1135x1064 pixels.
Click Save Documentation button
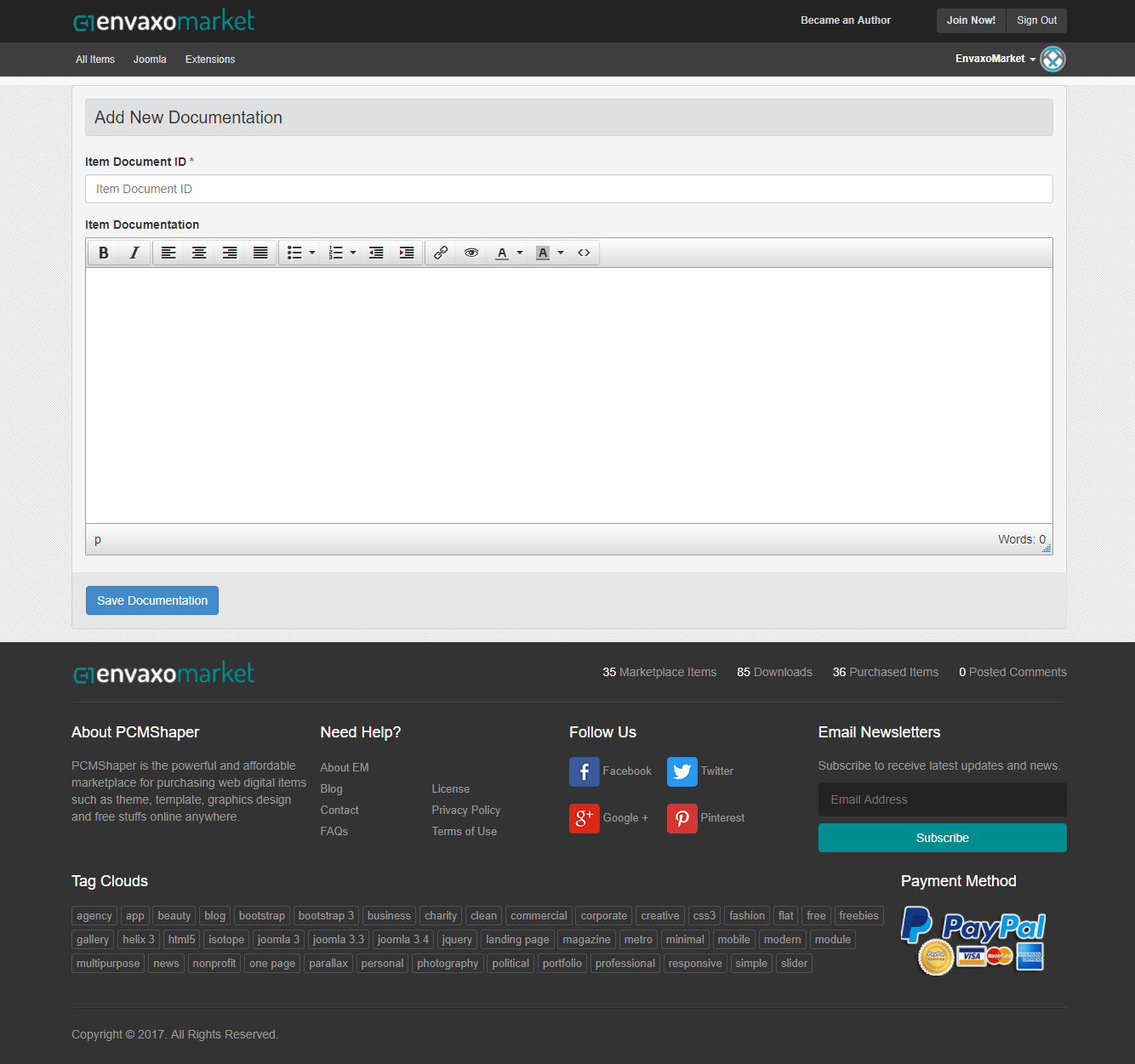pos(152,600)
